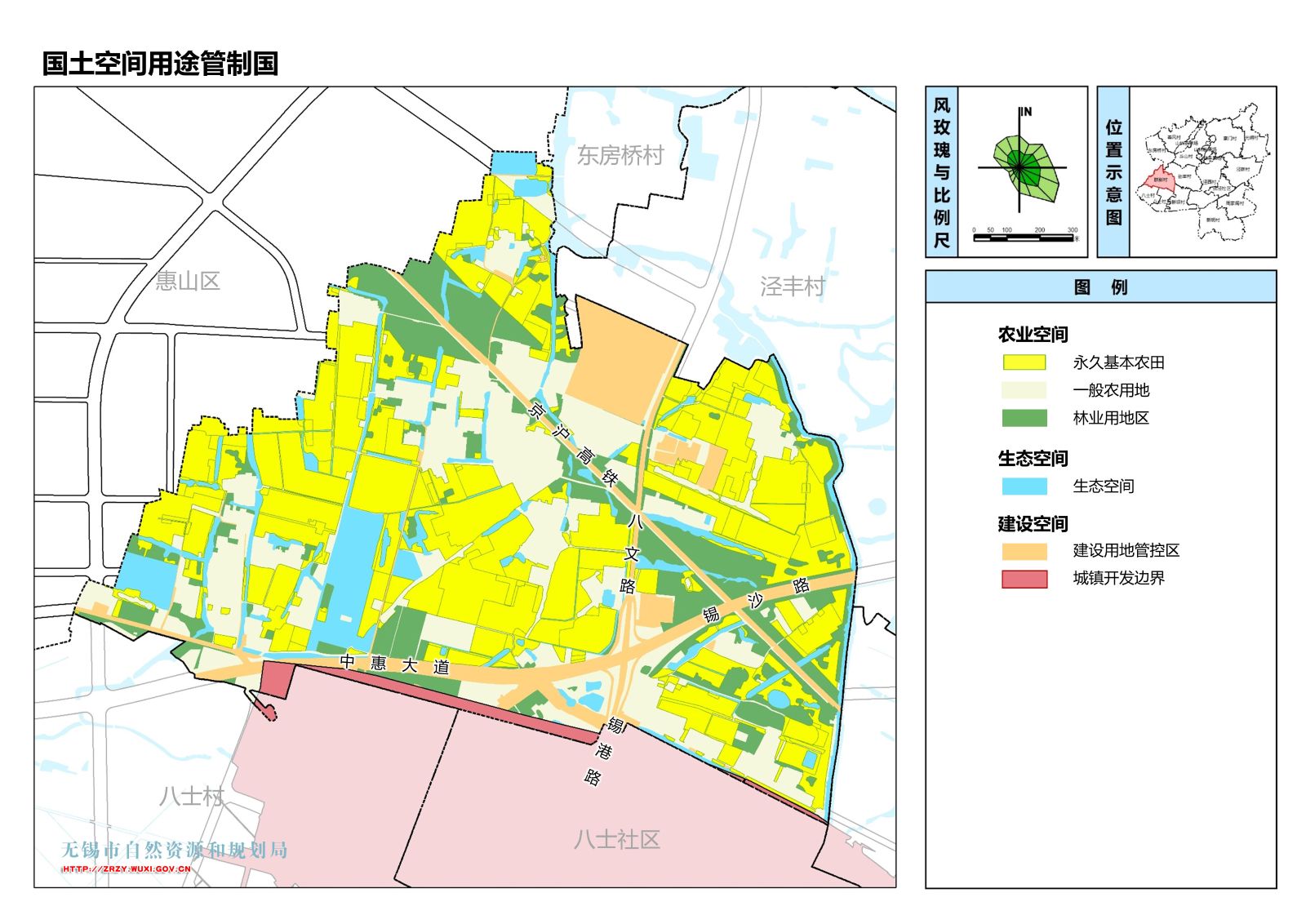Viewport: 1306px width, 924px height.
Task: Select the blue 生态空间 legend swatch
Action: tap(1024, 486)
